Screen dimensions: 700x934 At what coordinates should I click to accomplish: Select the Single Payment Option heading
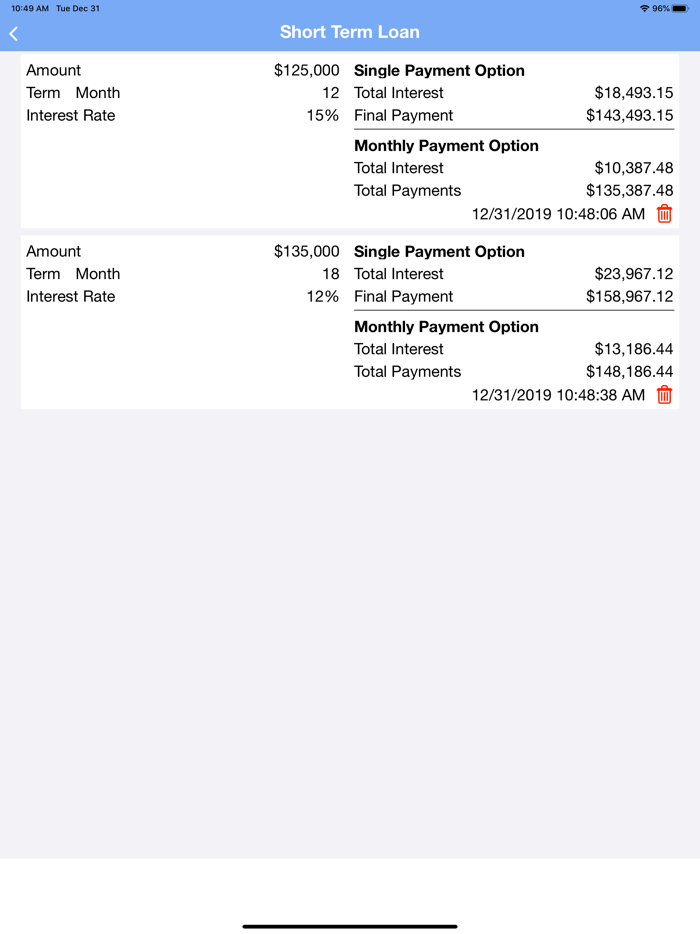439,70
